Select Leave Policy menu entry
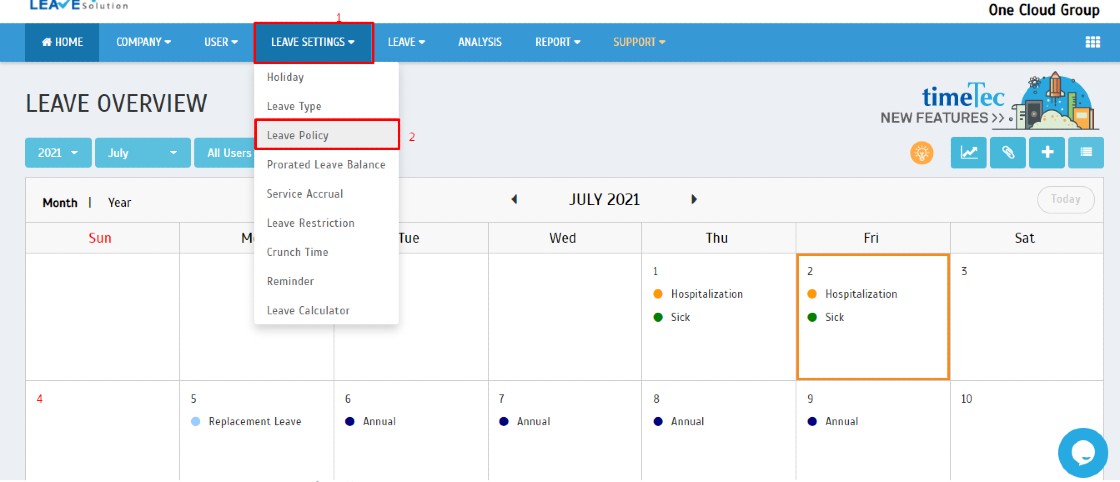The height and width of the screenshot is (482, 1120). pos(326,135)
